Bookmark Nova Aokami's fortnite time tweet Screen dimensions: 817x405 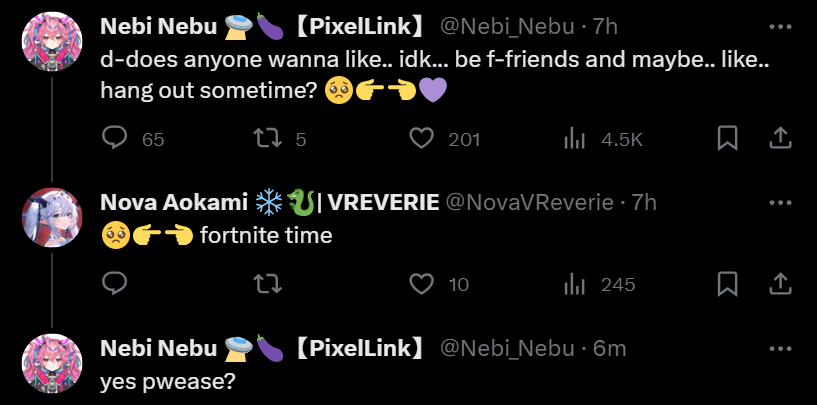(x=728, y=285)
